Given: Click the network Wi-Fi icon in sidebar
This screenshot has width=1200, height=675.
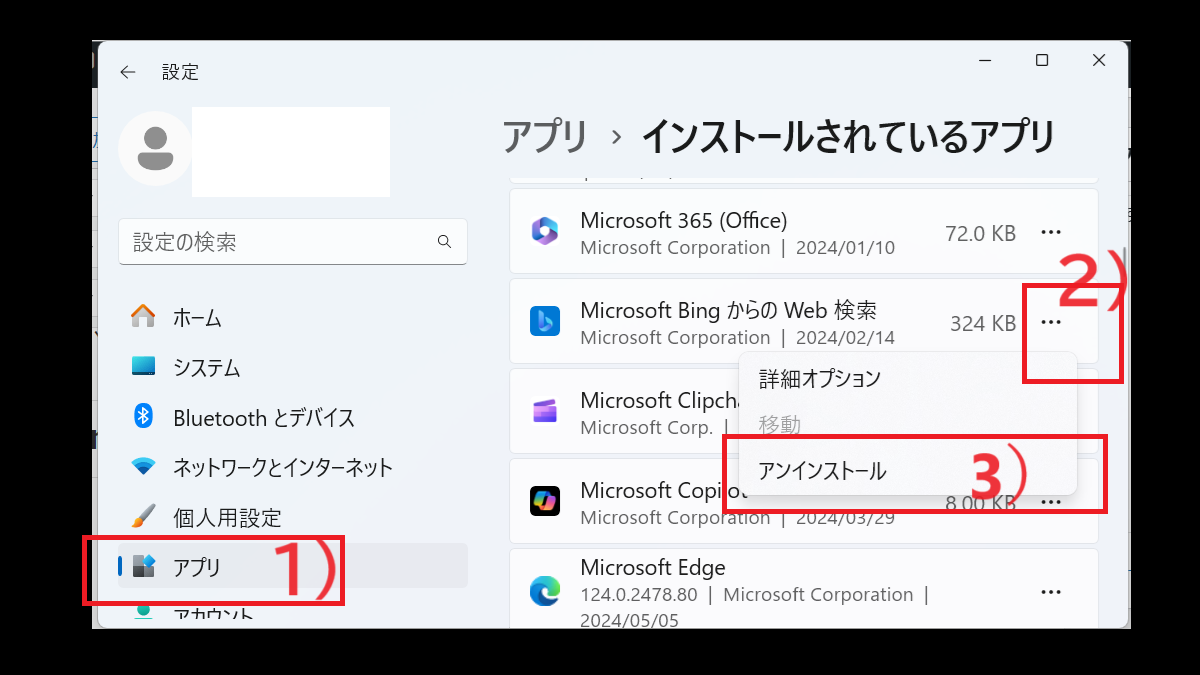Looking at the screenshot, I should click(x=144, y=466).
